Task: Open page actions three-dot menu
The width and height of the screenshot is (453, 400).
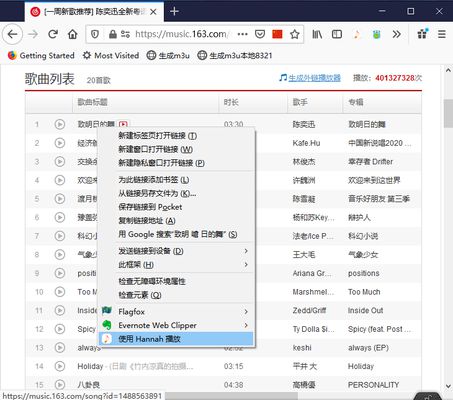Action: tap(242, 34)
